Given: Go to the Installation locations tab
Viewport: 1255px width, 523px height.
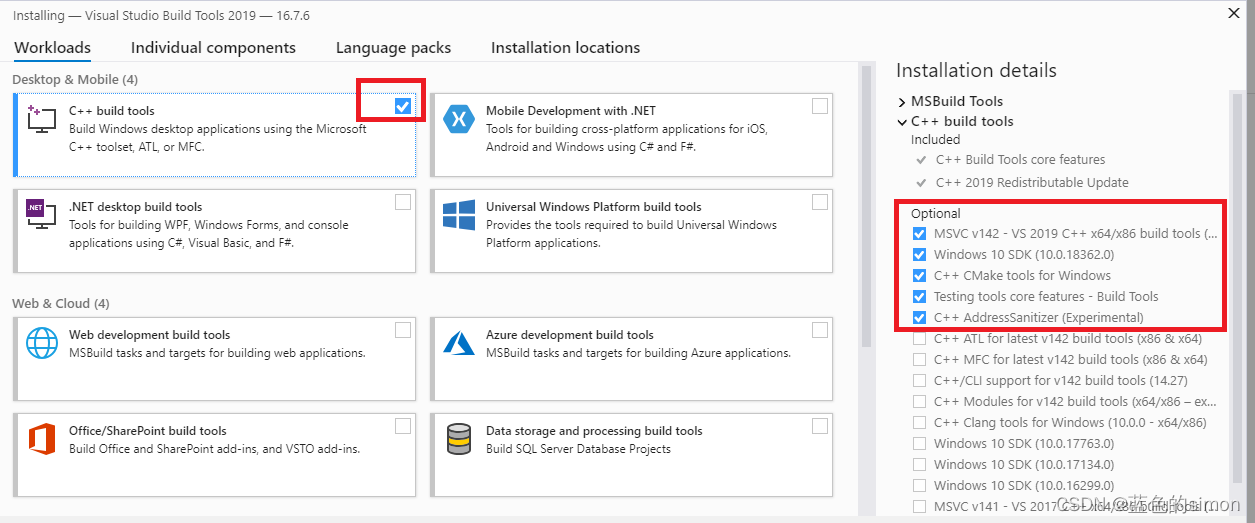Looking at the screenshot, I should (565, 48).
